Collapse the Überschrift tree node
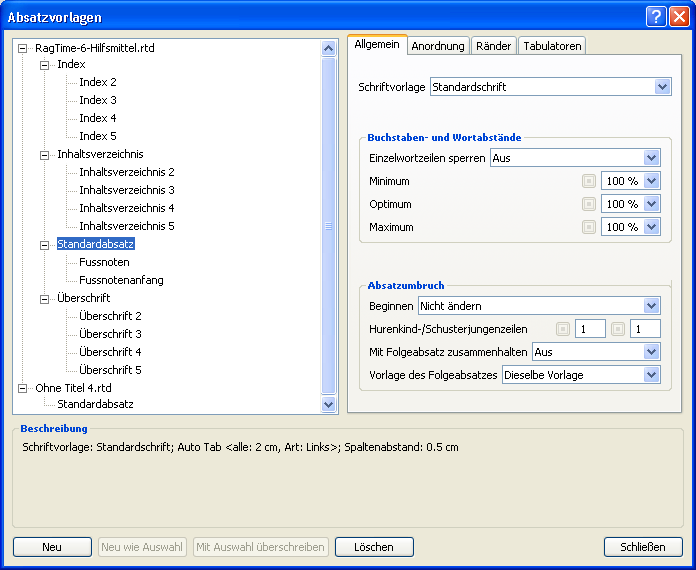The image size is (696, 570). point(44,299)
